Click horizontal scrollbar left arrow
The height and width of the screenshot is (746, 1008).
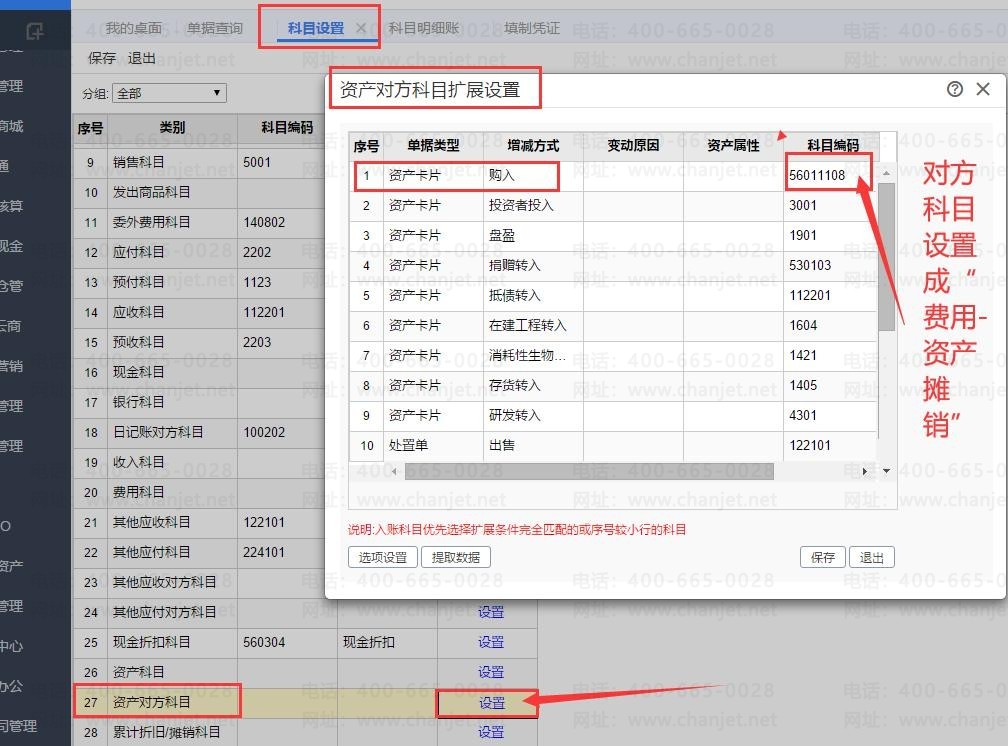coord(394,471)
